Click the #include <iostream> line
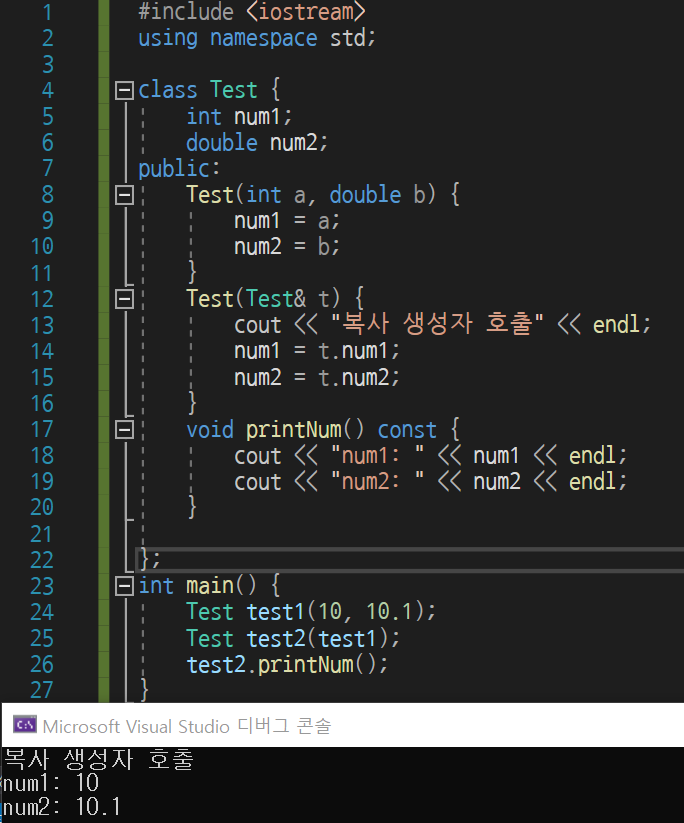Viewport: 684px width, 823px height. (251, 12)
